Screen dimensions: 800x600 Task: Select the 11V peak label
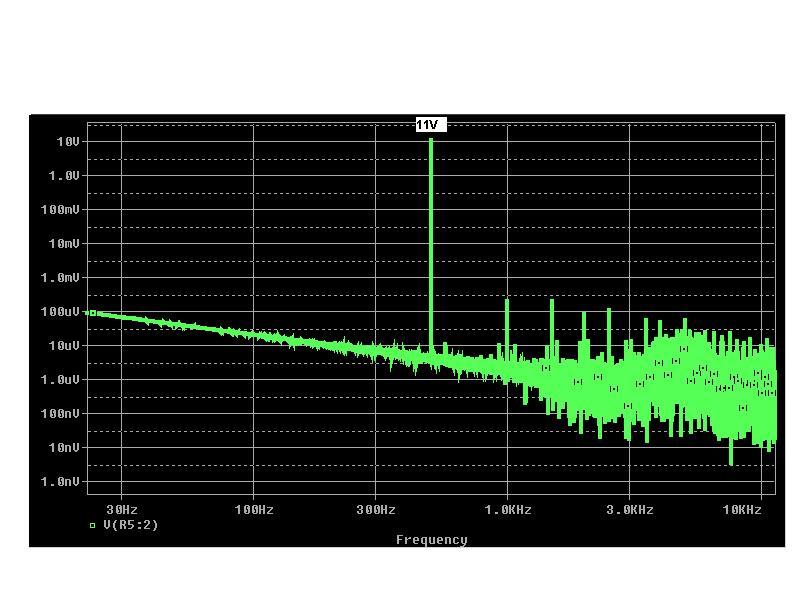pos(431,124)
